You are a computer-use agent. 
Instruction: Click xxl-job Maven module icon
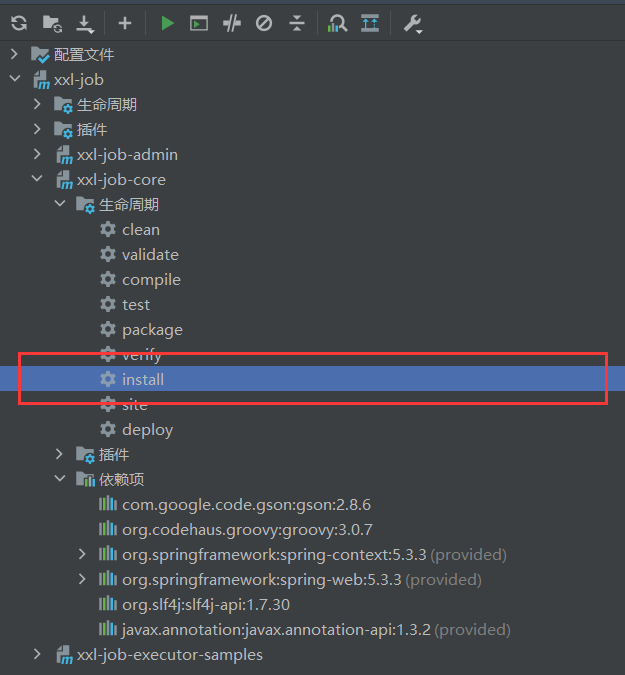click(x=41, y=80)
